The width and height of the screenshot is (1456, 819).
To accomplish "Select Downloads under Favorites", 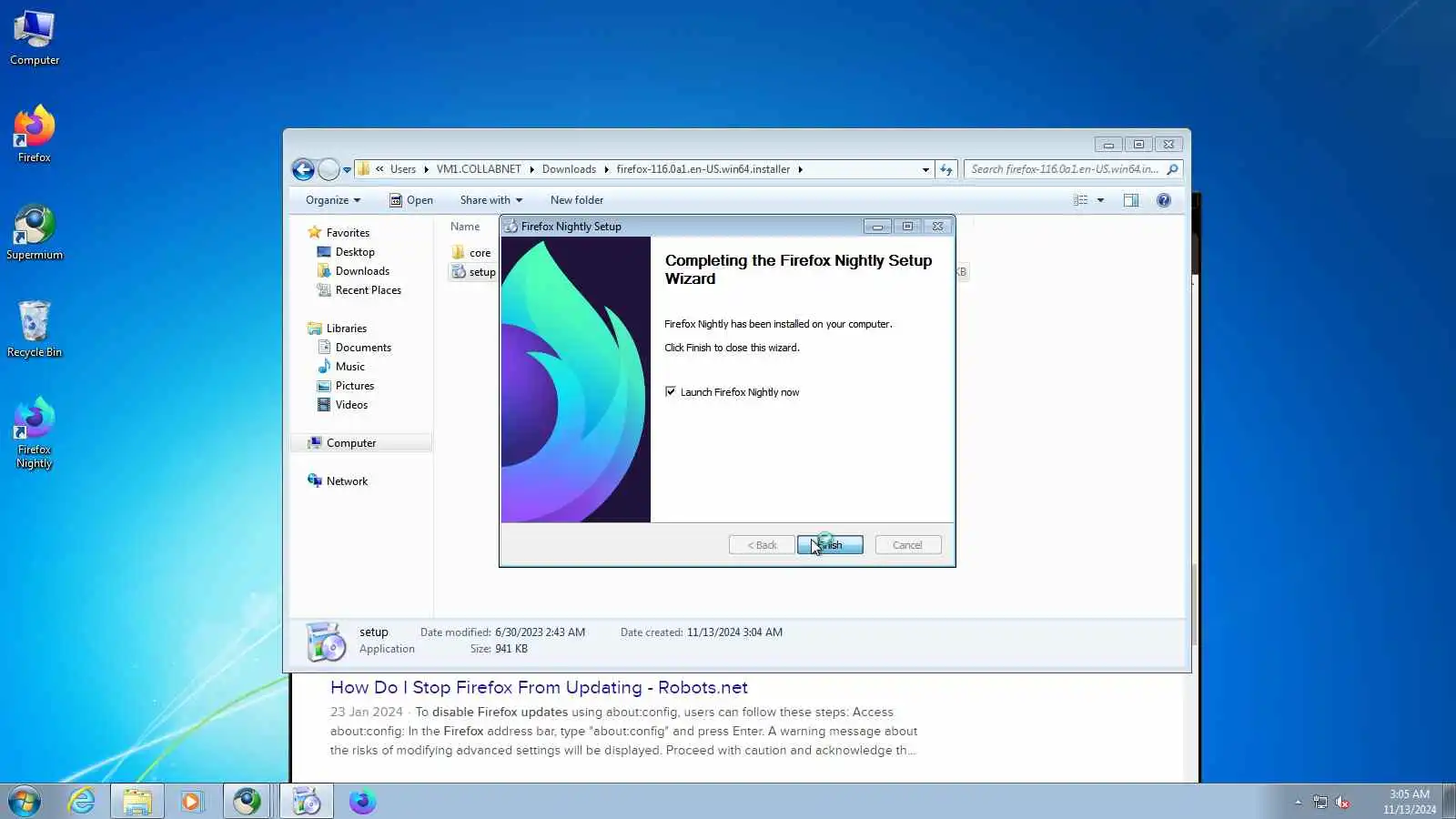I will pos(353,271).
